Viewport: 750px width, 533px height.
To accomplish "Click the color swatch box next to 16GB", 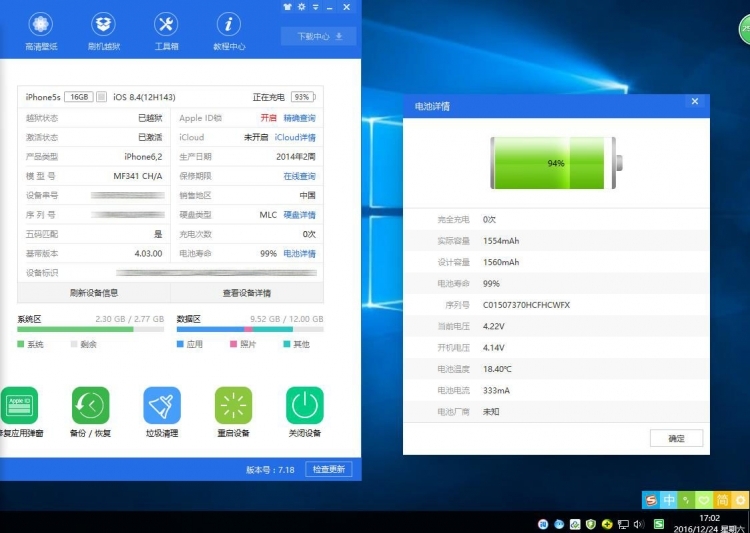I will pos(101,97).
